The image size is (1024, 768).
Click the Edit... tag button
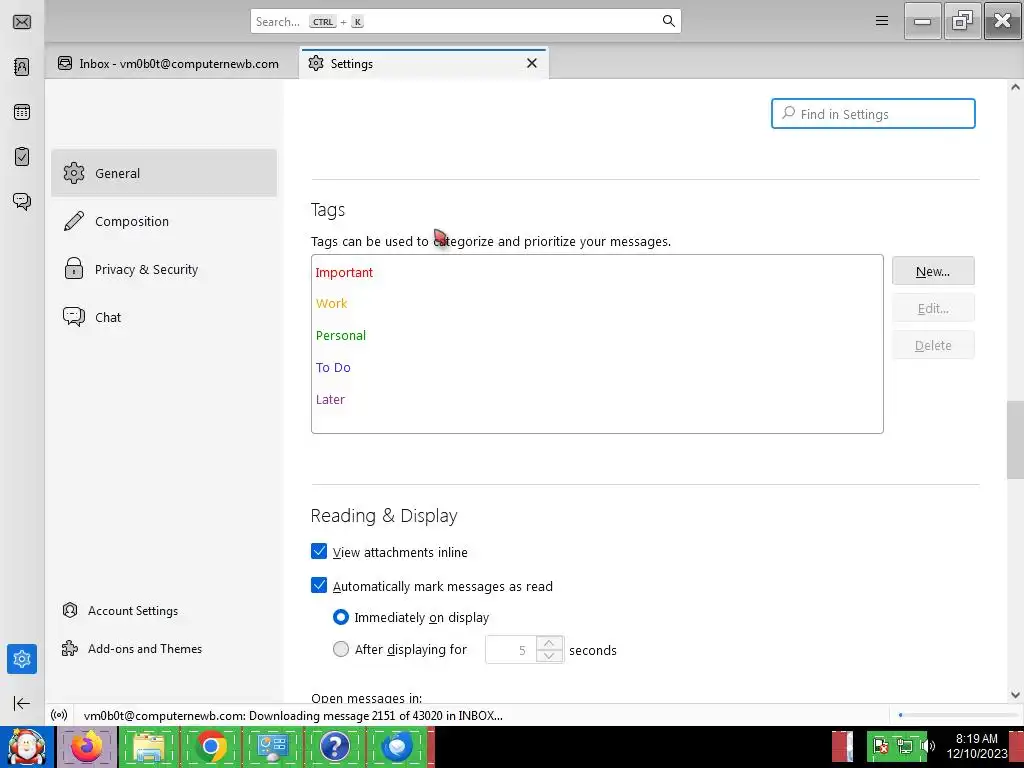pos(933,308)
